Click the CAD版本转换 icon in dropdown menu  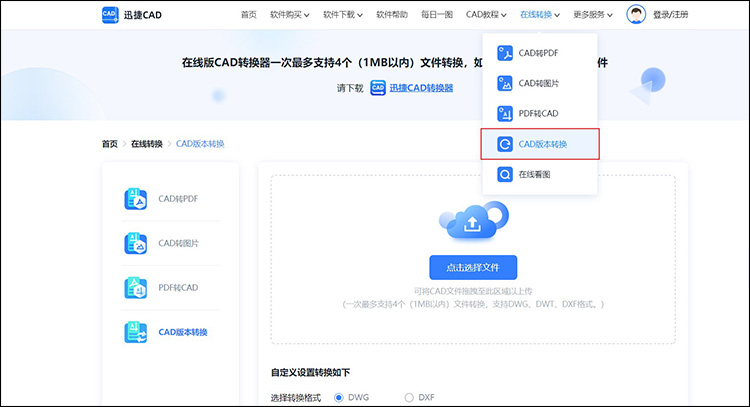point(505,144)
